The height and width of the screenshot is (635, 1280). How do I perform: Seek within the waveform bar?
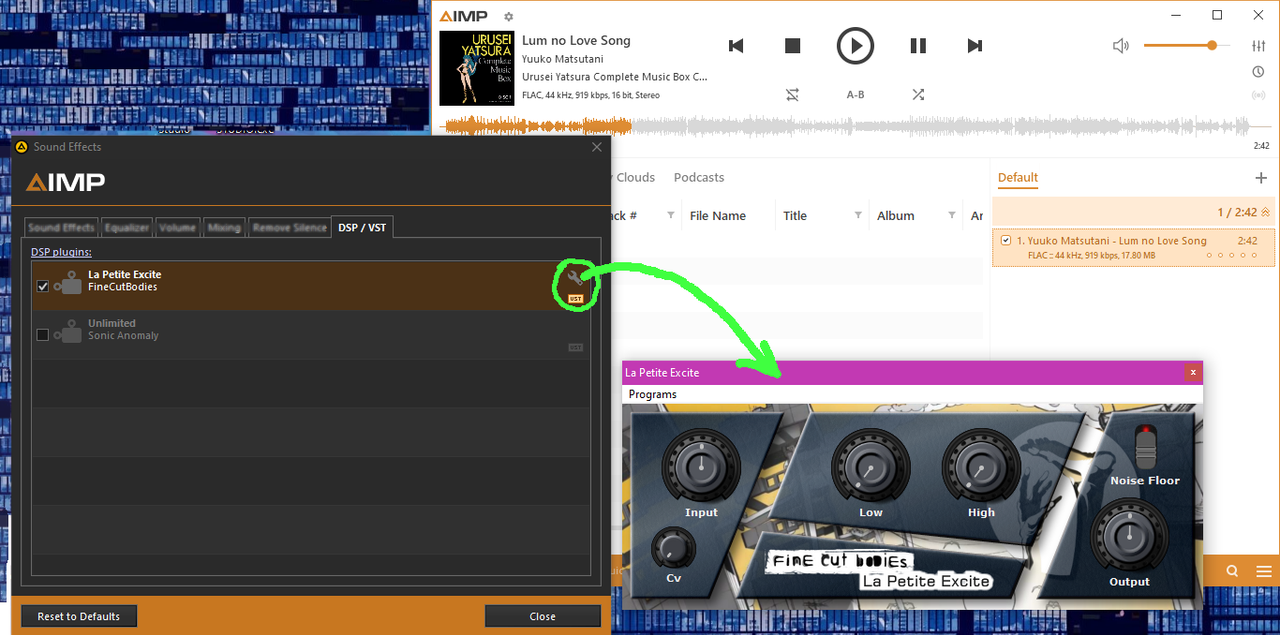click(855, 126)
